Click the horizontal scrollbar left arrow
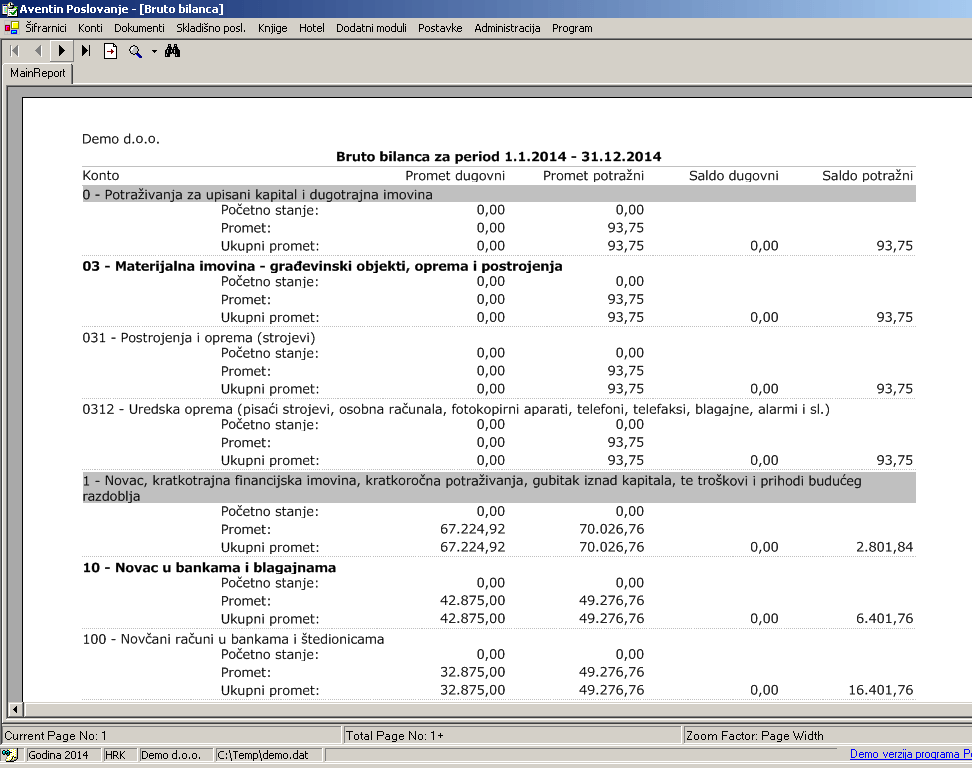The height and width of the screenshot is (768, 972). 13,709
